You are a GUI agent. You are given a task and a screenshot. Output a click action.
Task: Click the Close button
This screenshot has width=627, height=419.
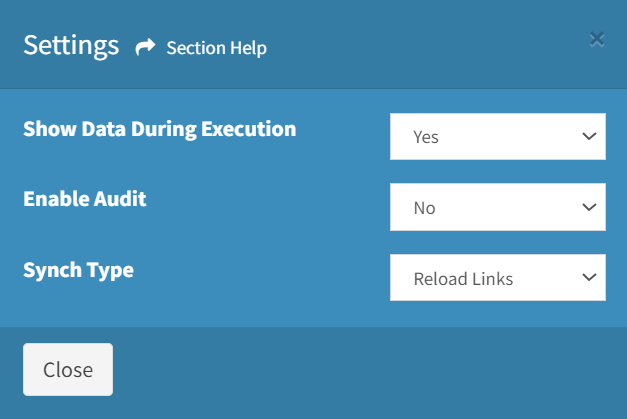coord(68,369)
